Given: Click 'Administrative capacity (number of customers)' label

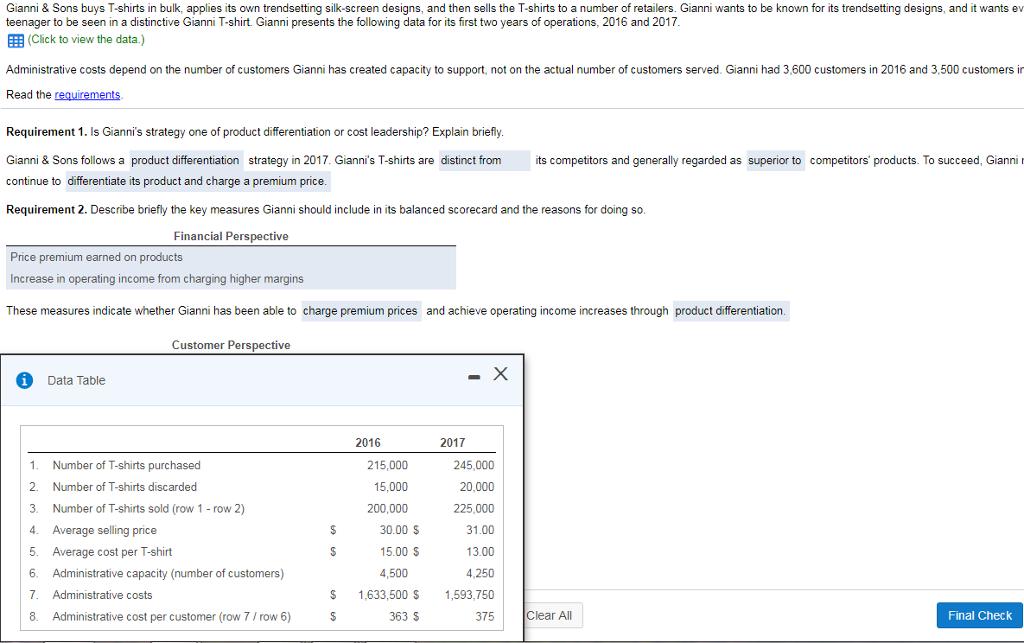Looking at the screenshot, I should tap(168, 573).
